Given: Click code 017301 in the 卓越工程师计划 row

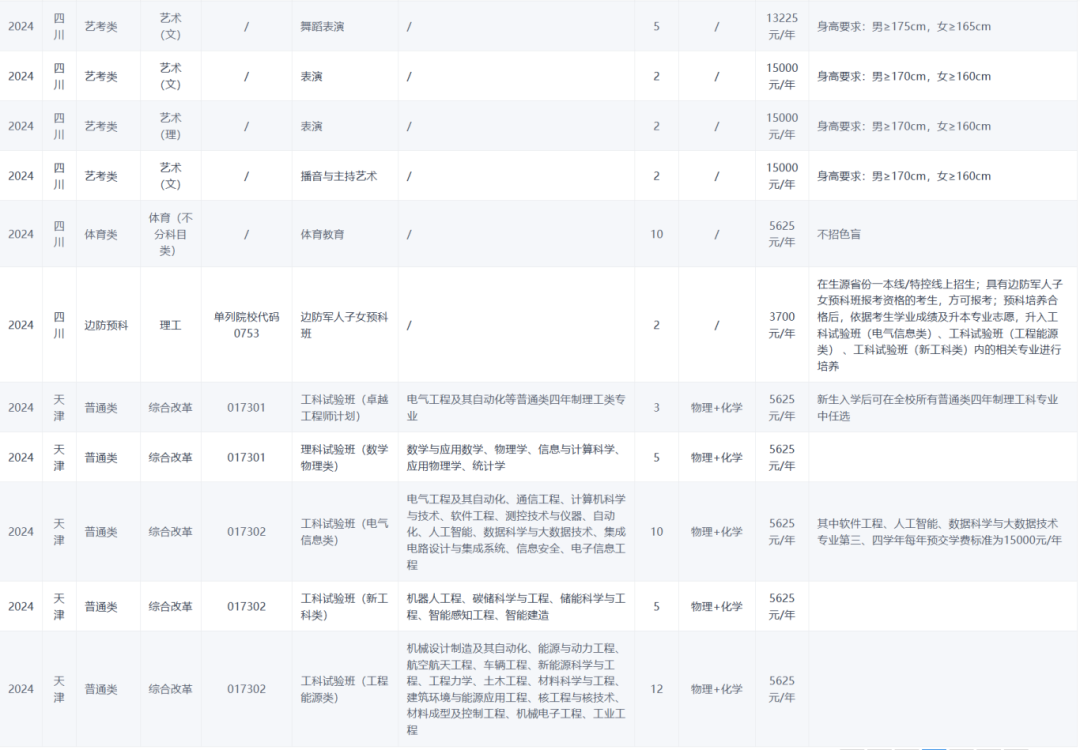Looking at the screenshot, I should pyautogui.click(x=246, y=408).
